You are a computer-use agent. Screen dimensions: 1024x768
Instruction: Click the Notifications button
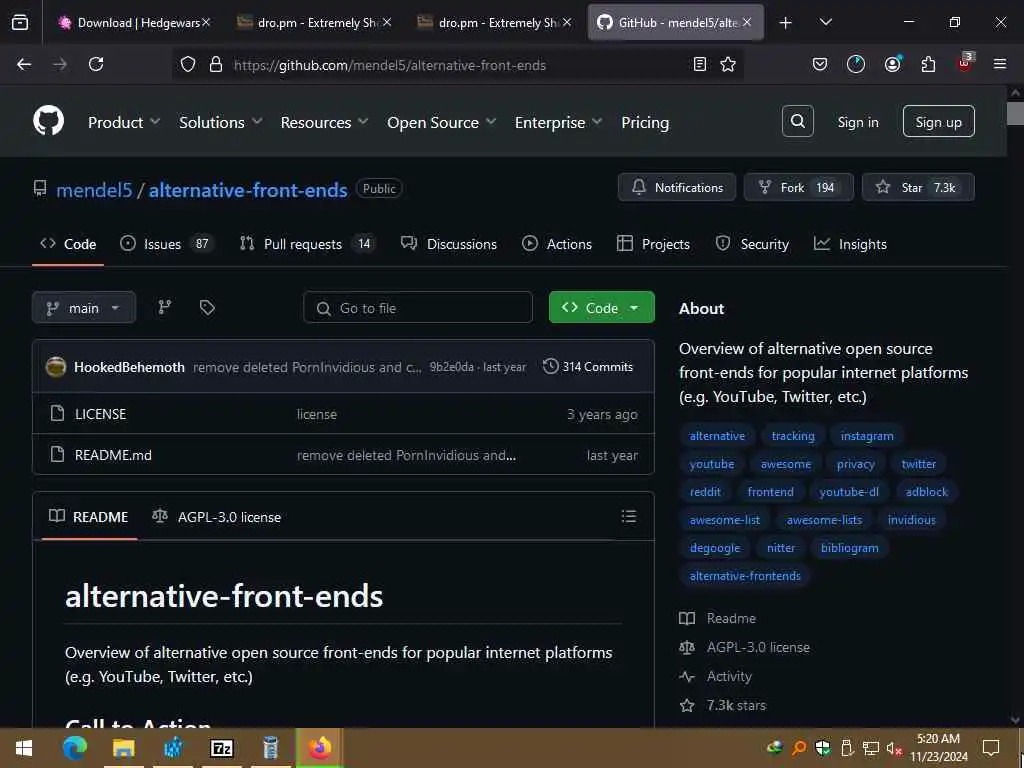[677, 187]
